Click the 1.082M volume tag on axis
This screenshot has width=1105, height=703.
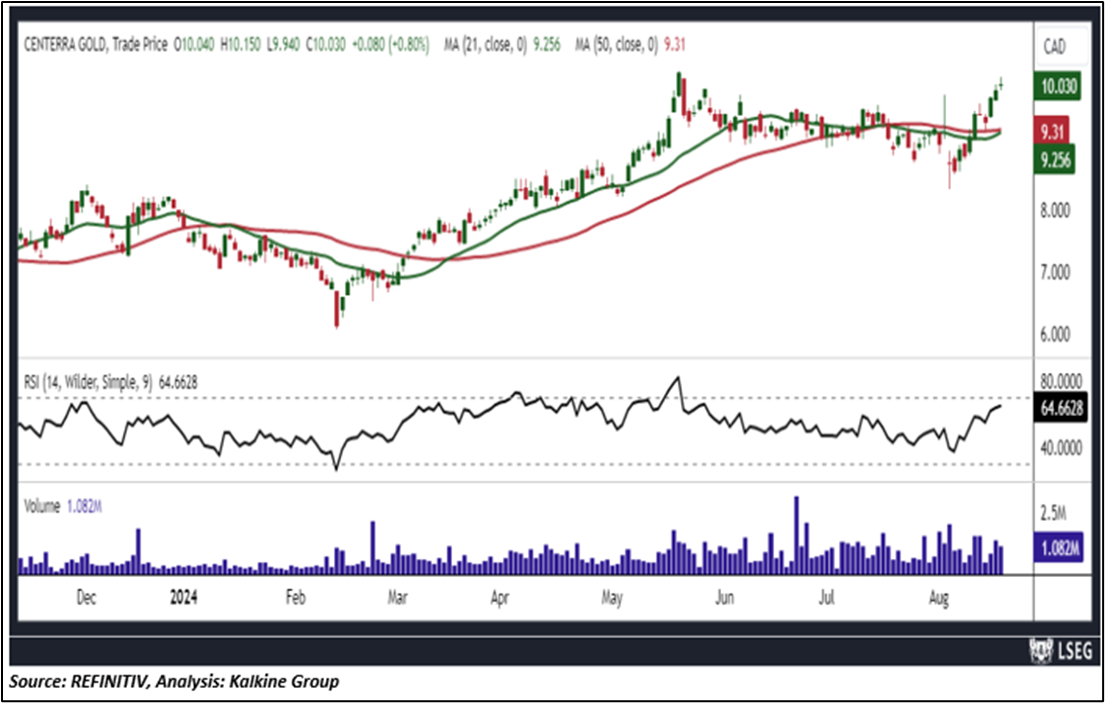pyautogui.click(x=1059, y=548)
